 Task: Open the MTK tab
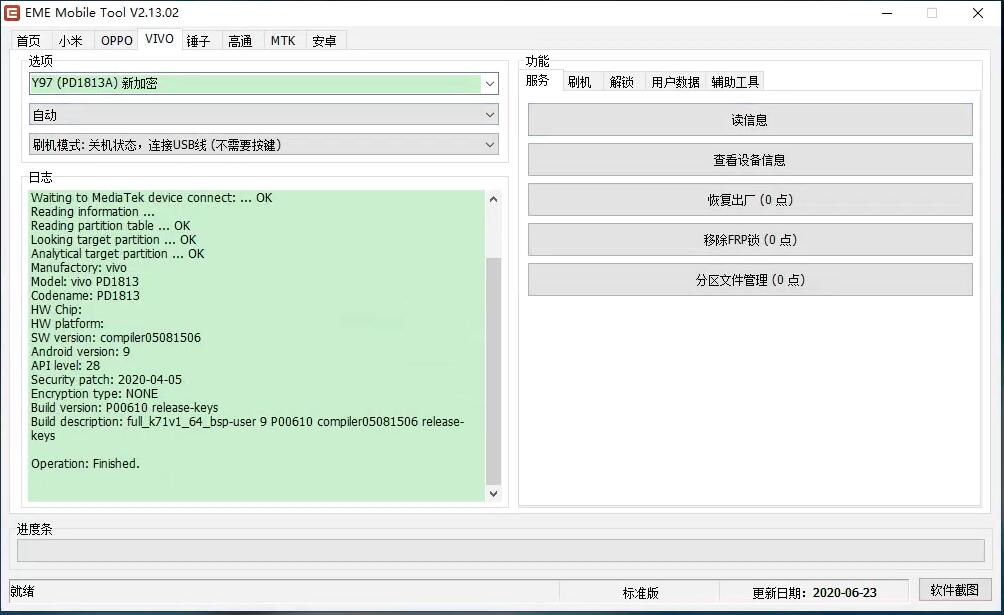click(283, 41)
